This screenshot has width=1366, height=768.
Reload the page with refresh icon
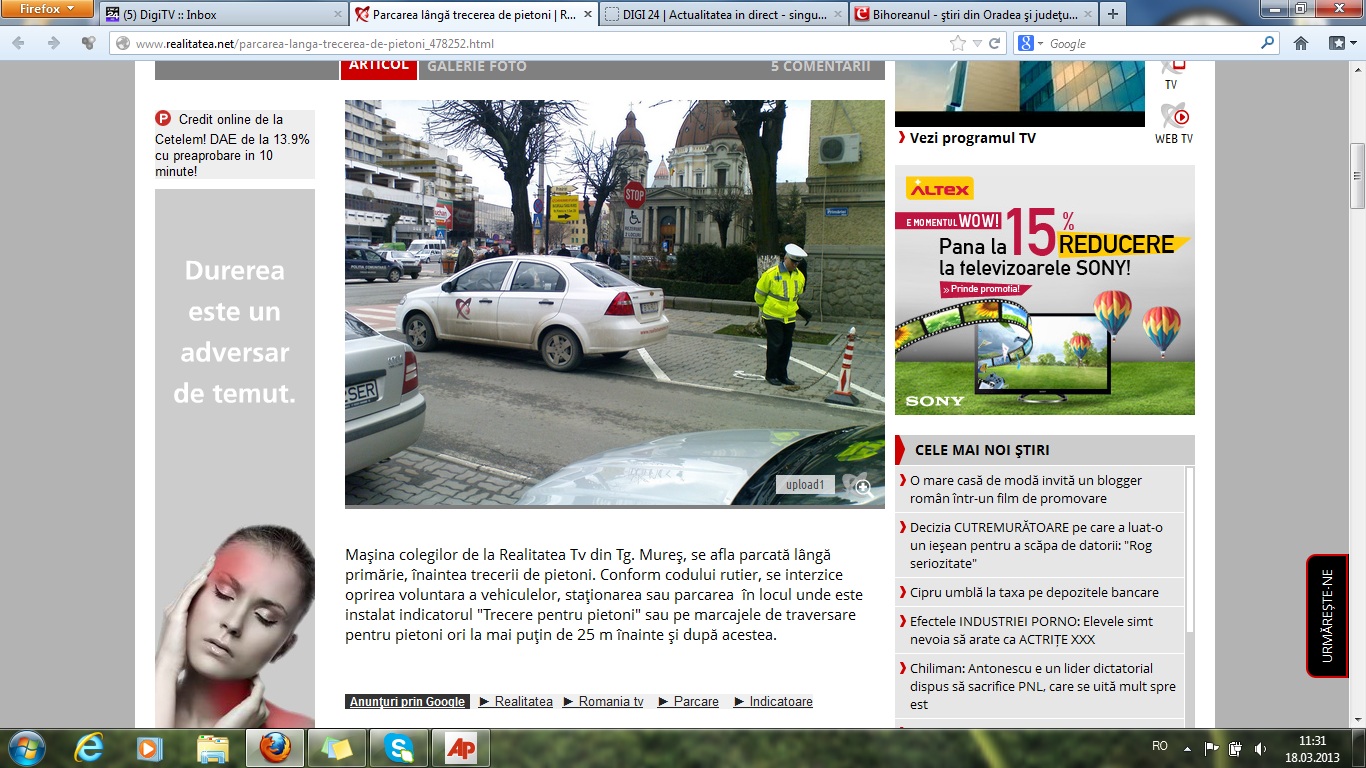(x=994, y=43)
